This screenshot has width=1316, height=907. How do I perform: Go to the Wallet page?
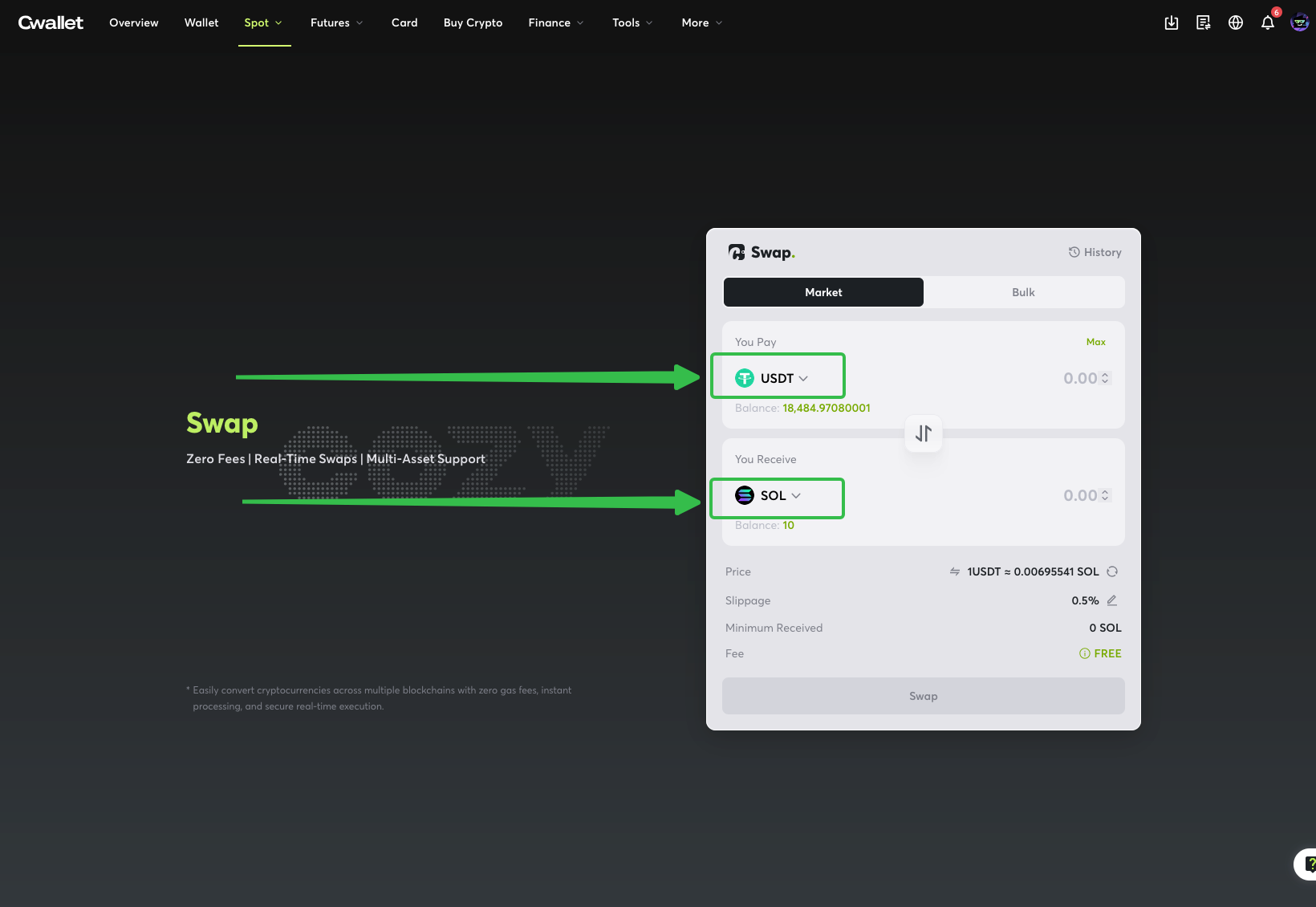point(201,22)
